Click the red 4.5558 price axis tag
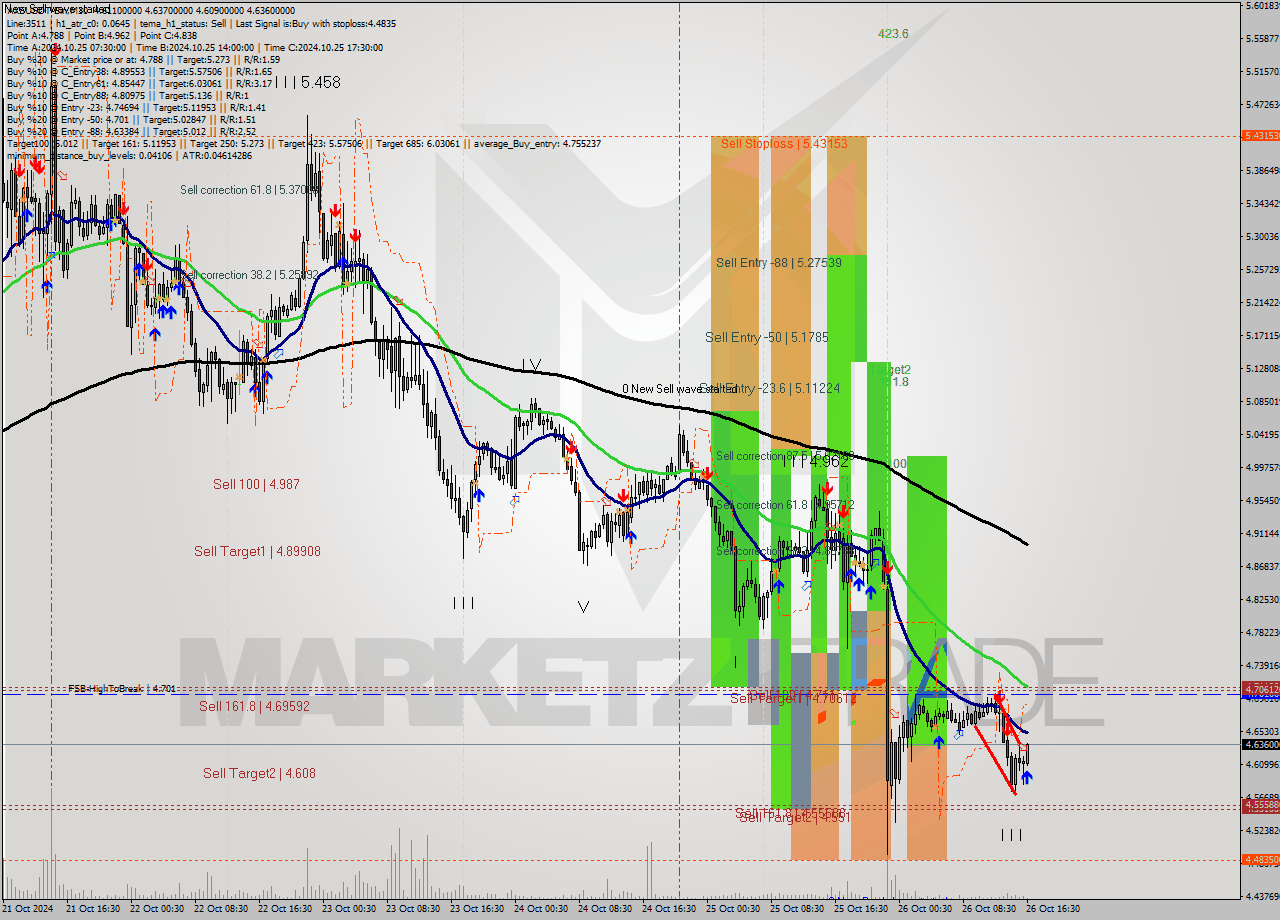 click(x=1260, y=804)
